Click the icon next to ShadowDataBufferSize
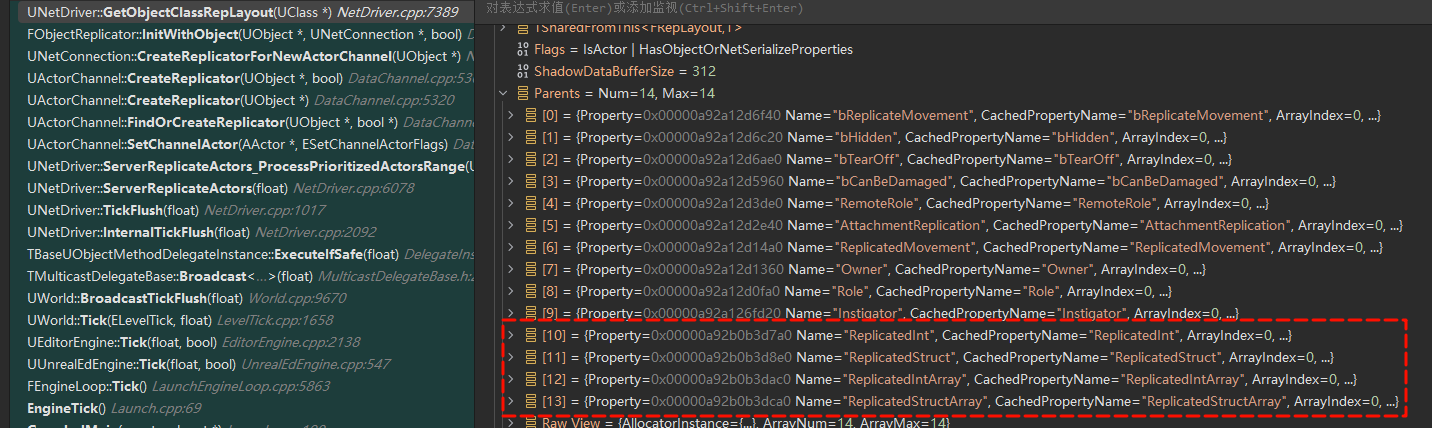The image size is (1432, 428). click(523, 72)
